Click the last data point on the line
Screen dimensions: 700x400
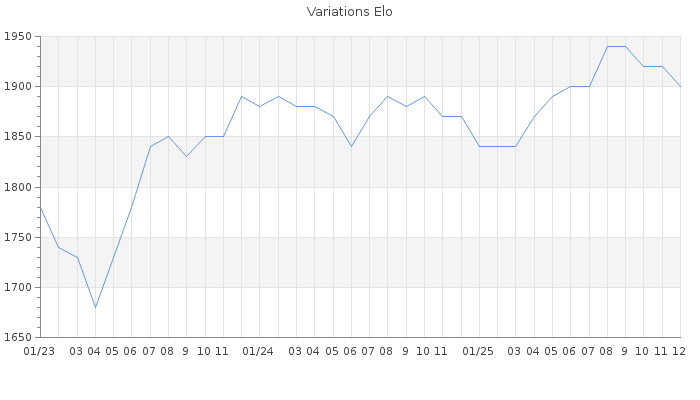[x=680, y=87]
